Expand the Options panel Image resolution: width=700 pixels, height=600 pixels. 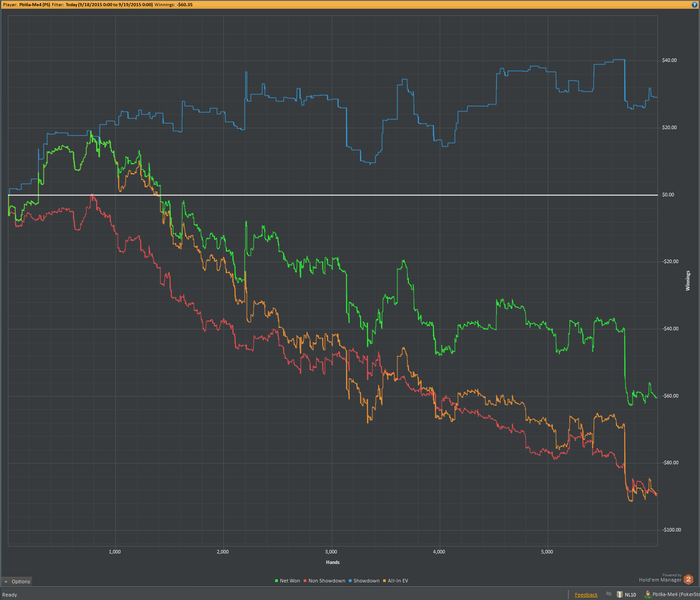click(17, 581)
